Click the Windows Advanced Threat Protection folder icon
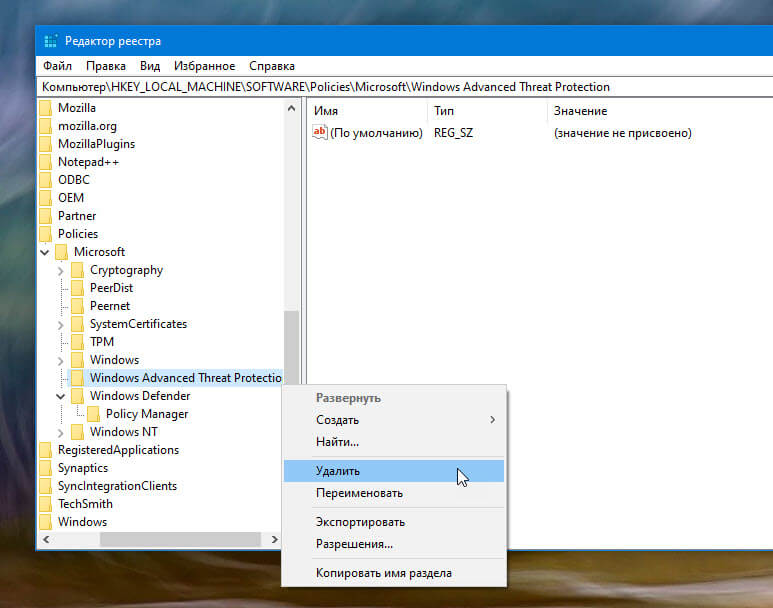This screenshot has width=773, height=608. coord(77,378)
